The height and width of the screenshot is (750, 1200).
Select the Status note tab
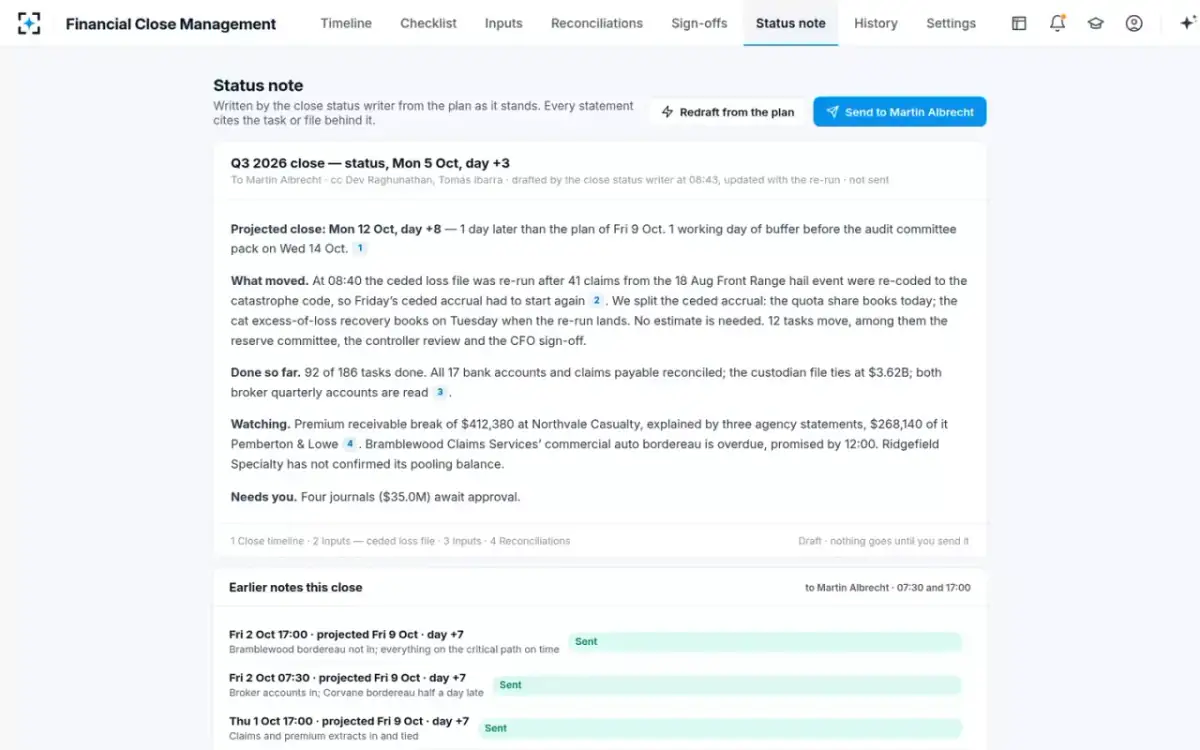(x=791, y=23)
